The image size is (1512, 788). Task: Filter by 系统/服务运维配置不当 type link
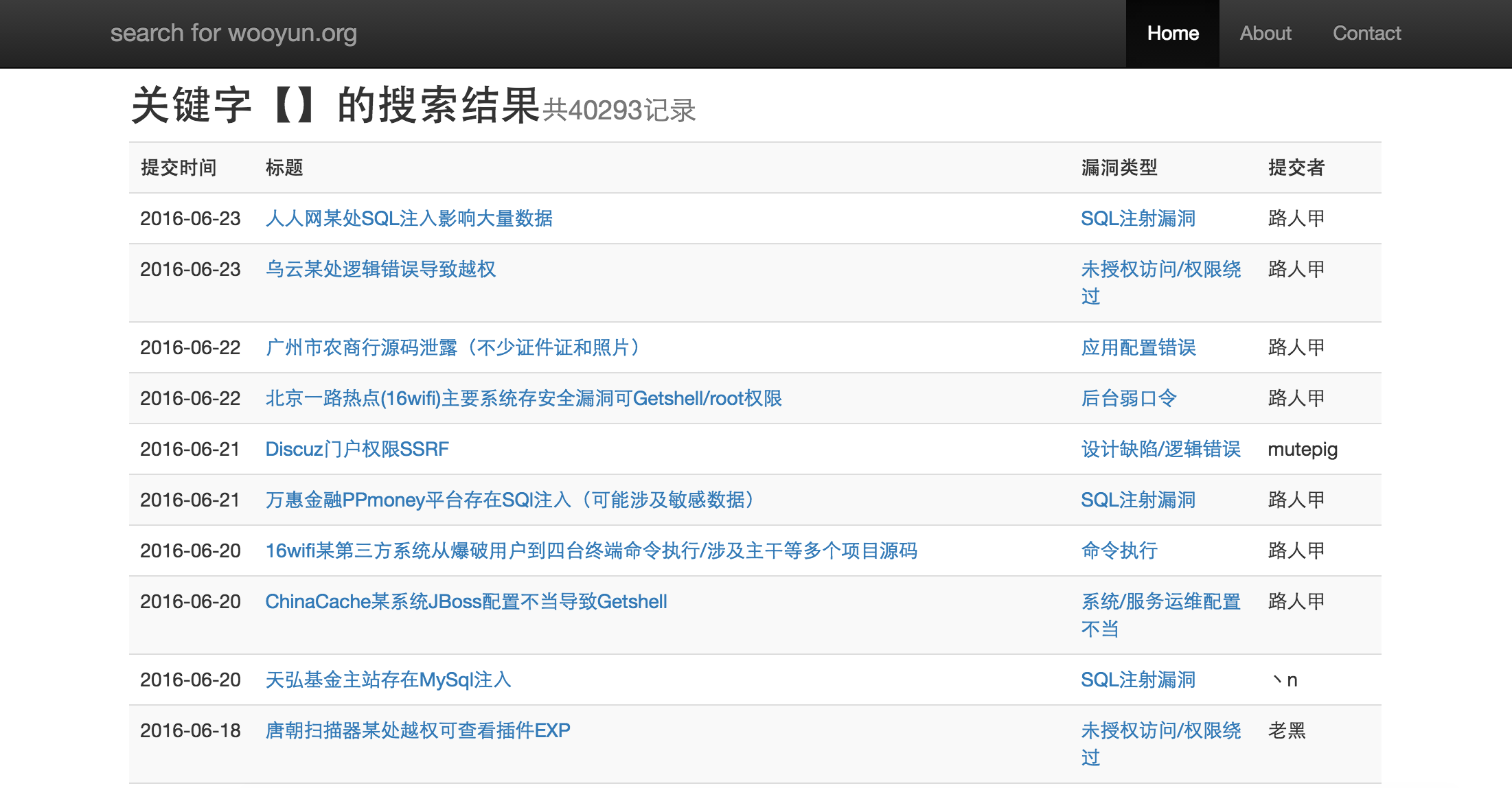coord(1160,602)
